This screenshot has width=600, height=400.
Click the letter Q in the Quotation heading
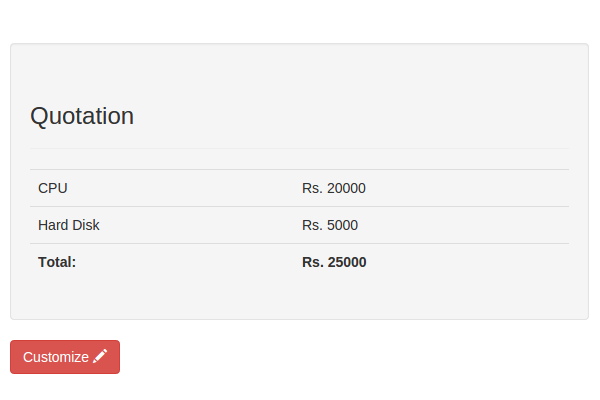click(39, 117)
